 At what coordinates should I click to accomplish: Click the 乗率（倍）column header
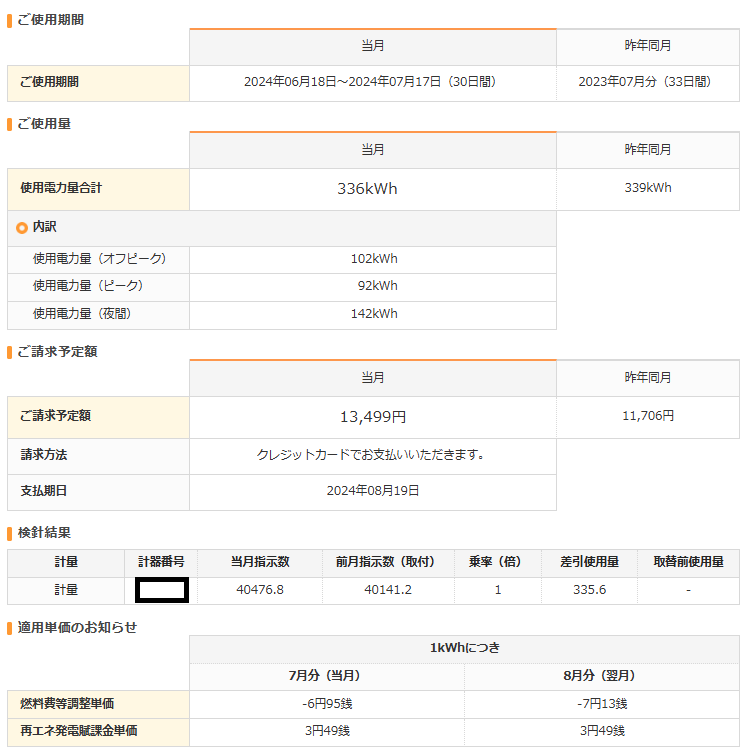tap(498, 562)
